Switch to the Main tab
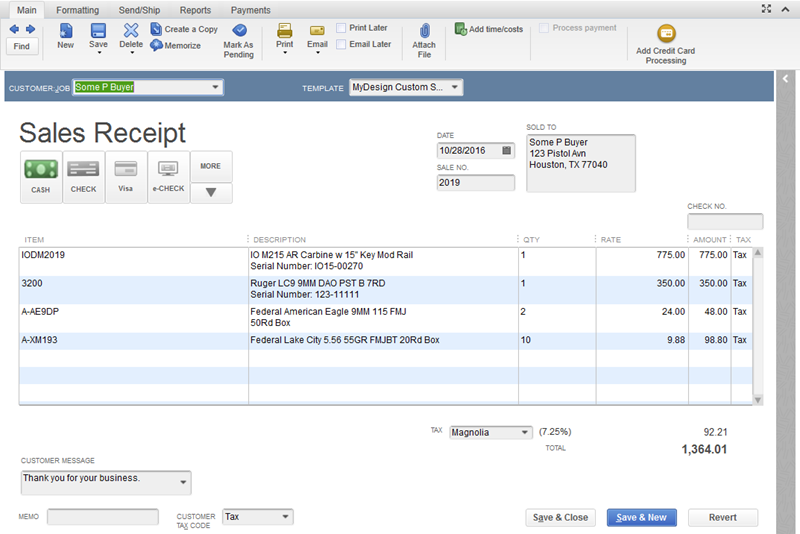This screenshot has height=534, width=800. click(x=27, y=10)
